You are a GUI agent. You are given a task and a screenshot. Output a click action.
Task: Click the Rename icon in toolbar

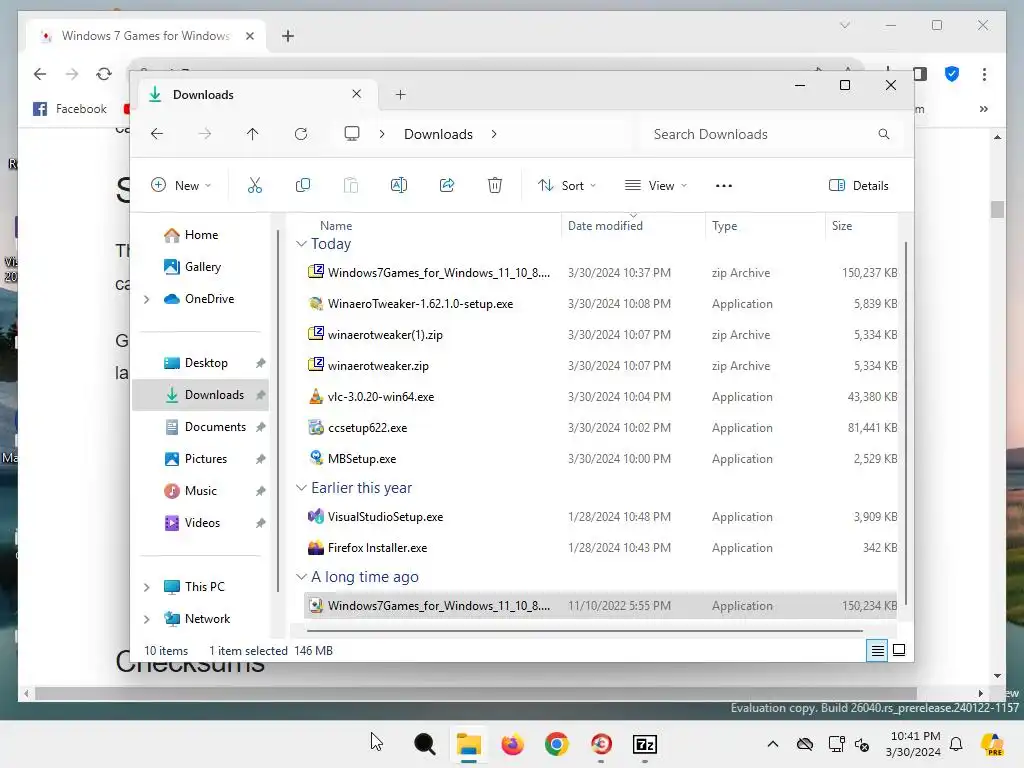pos(398,185)
